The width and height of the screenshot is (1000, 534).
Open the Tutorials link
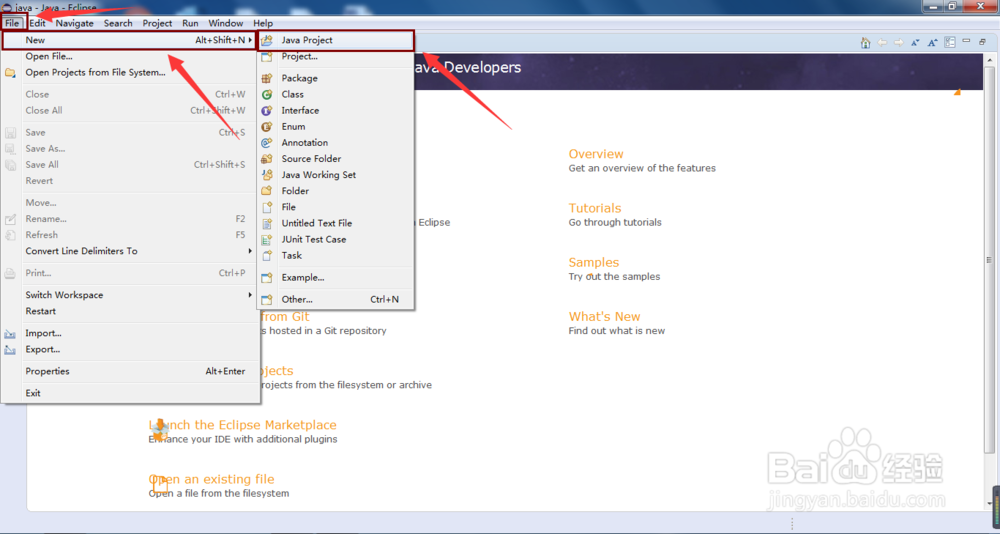pyautogui.click(x=594, y=208)
